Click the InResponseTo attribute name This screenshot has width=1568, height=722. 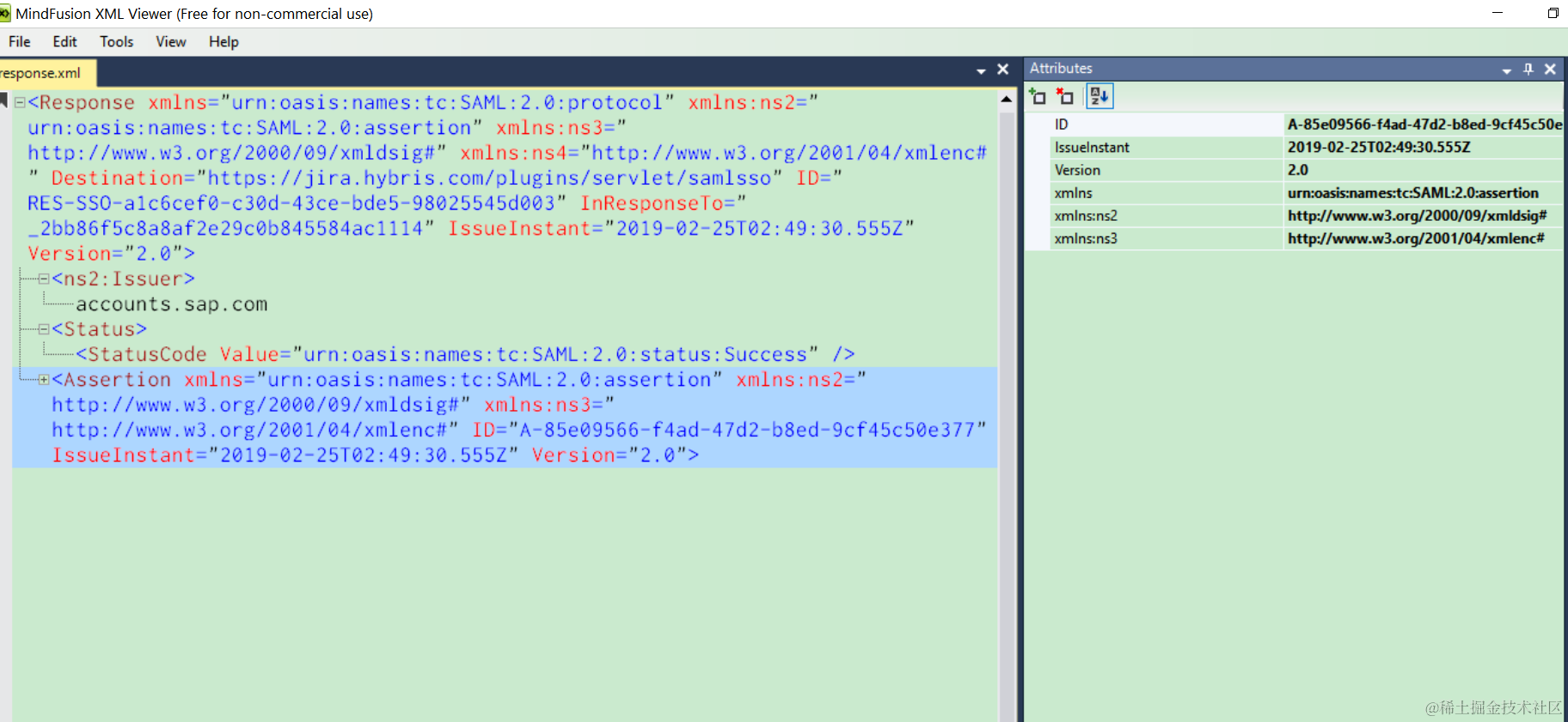click(x=658, y=203)
